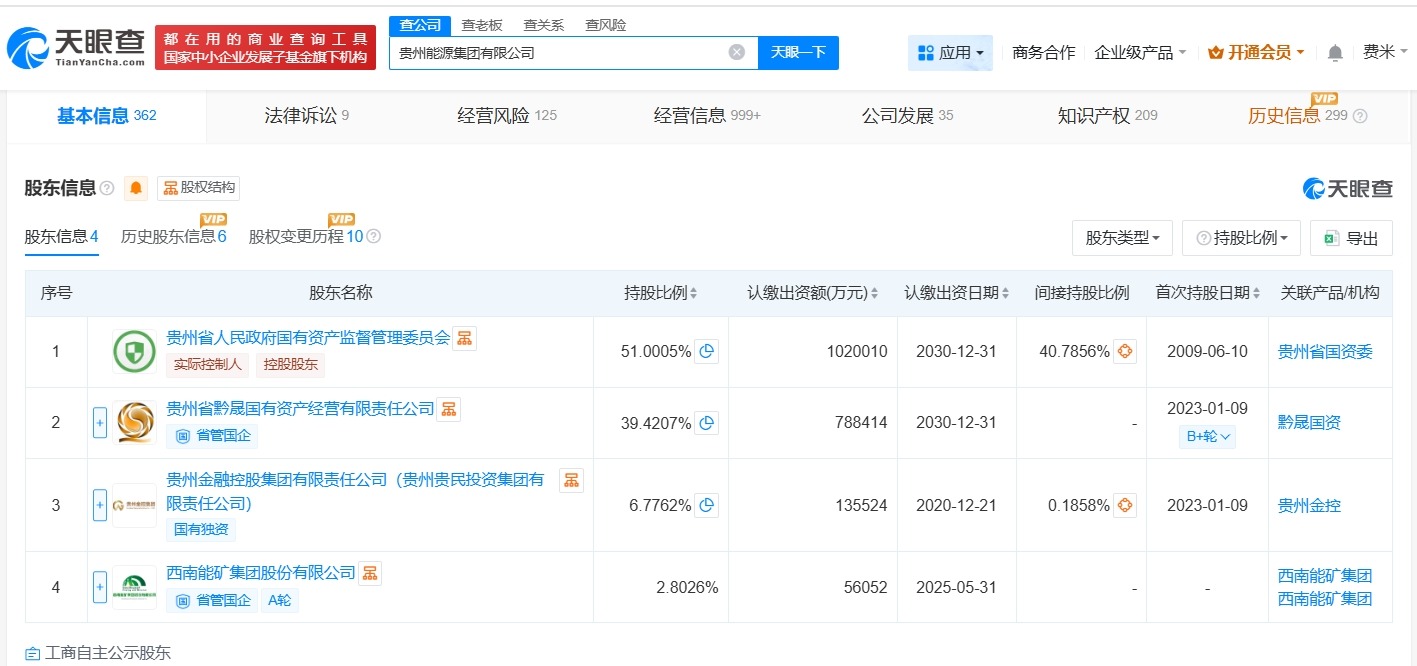Expand the 西南能矿集团 row with plus button
1417x666 pixels.
point(99,587)
